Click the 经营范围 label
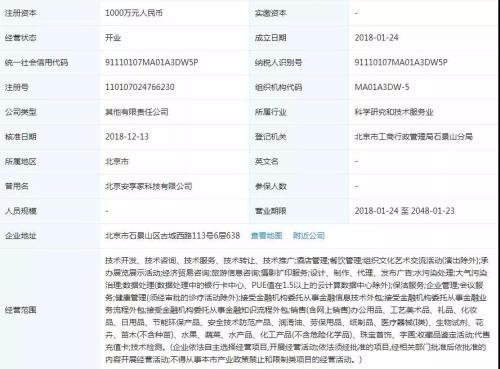This screenshot has height=369, width=500. point(21,310)
